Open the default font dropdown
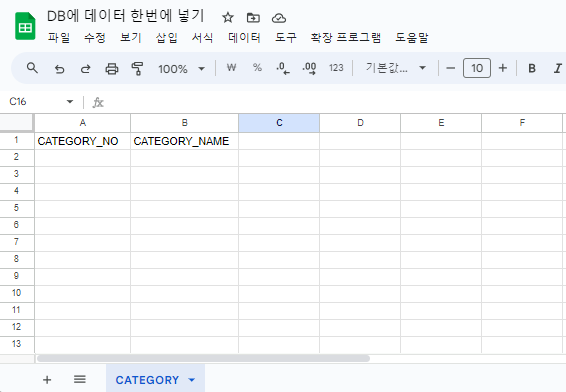 [x=396, y=68]
